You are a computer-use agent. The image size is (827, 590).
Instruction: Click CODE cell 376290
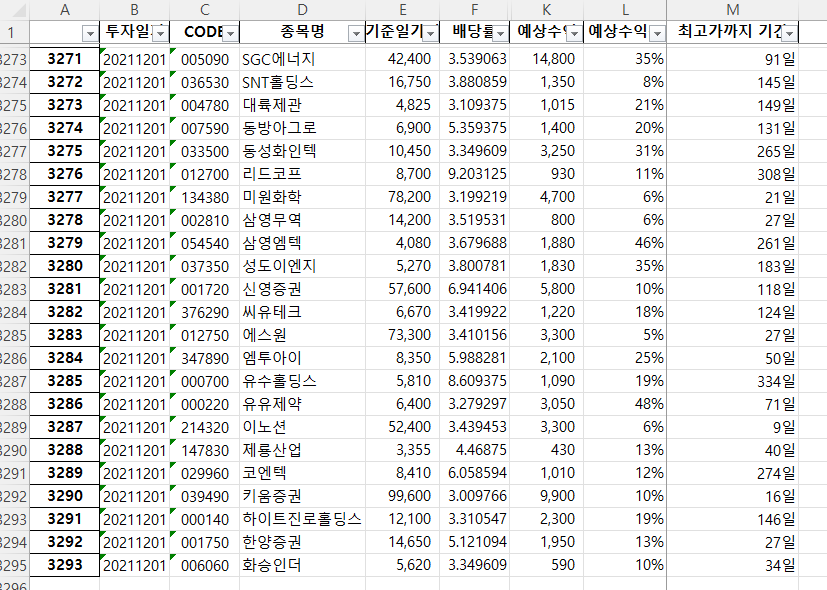coord(205,312)
